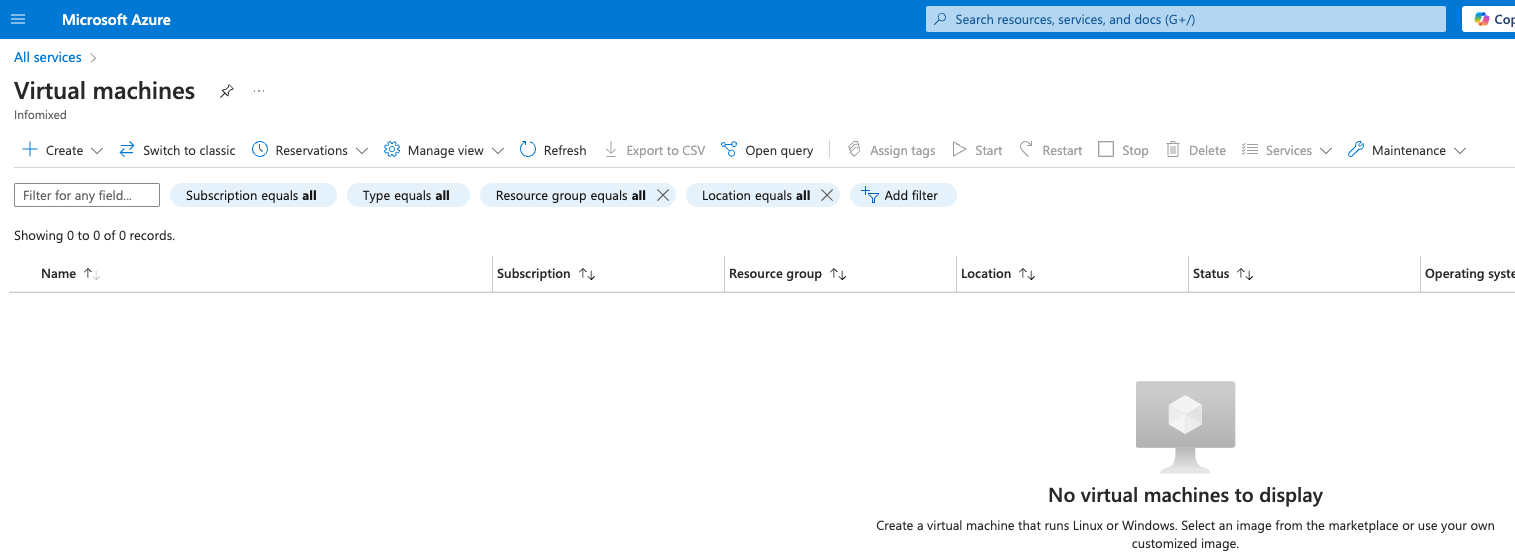
Task: Click the Filter for any field input
Action: tap(87, 195)
